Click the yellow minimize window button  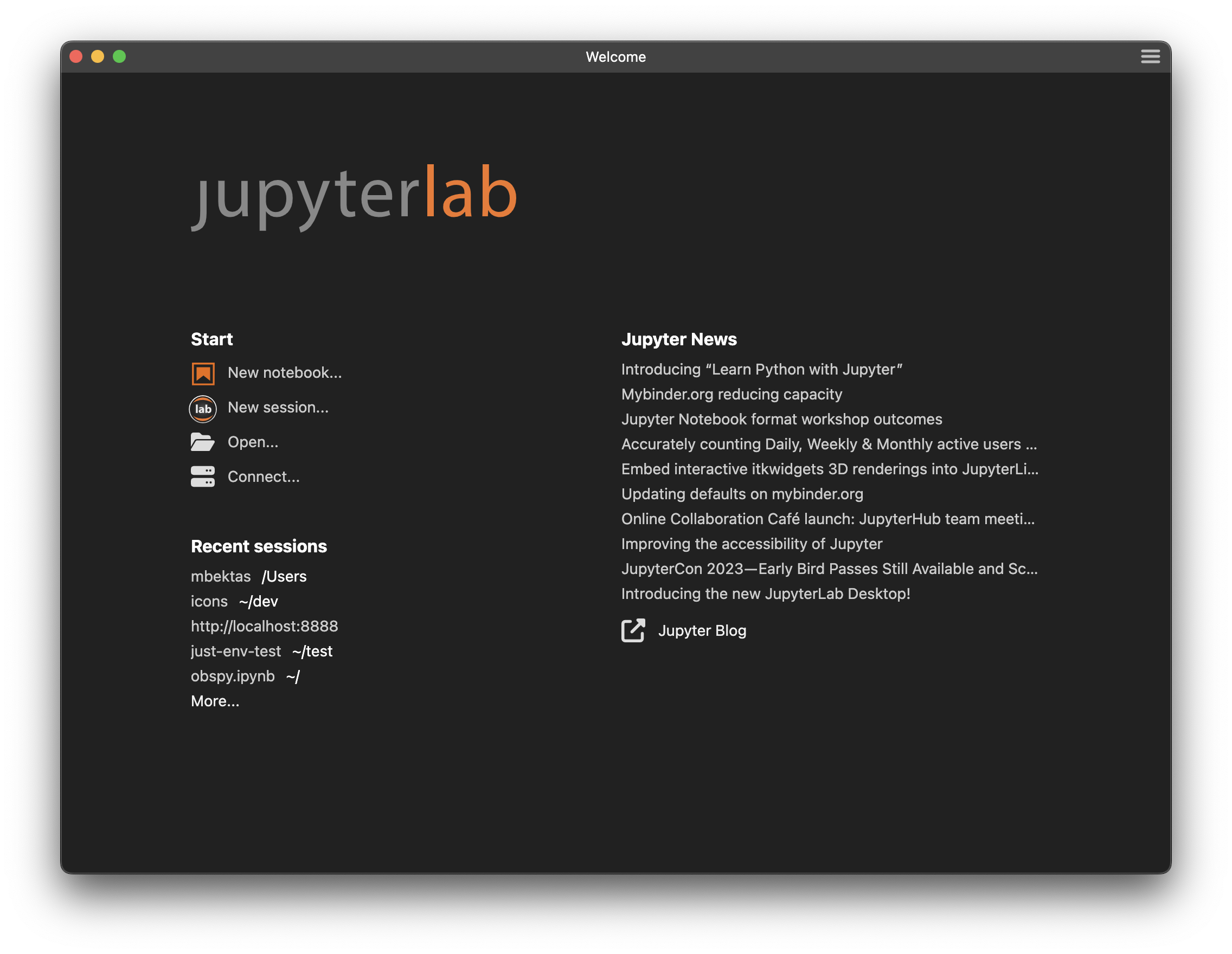pos(98,56)
